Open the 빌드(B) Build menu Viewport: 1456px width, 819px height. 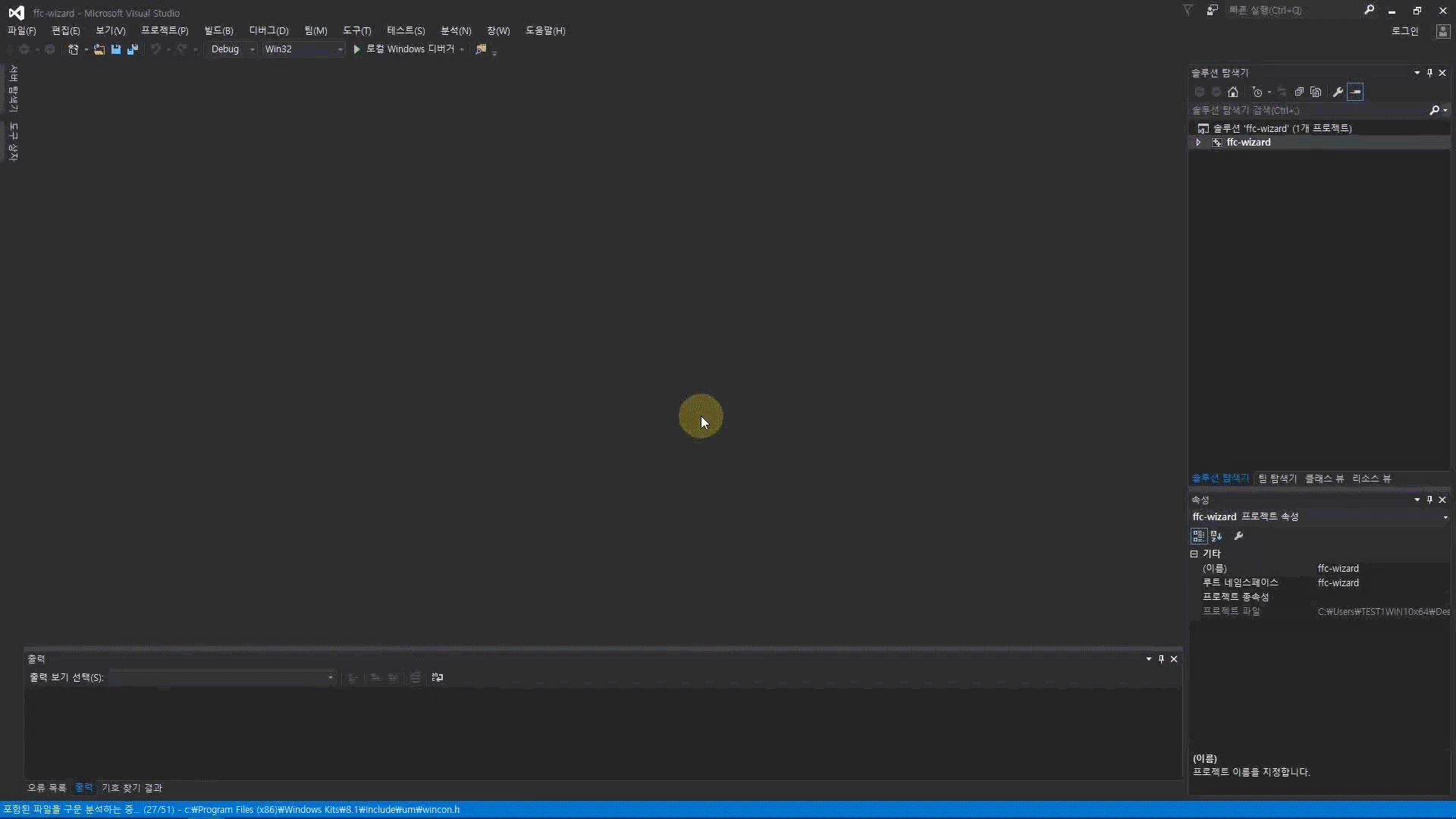click(218, 30)
